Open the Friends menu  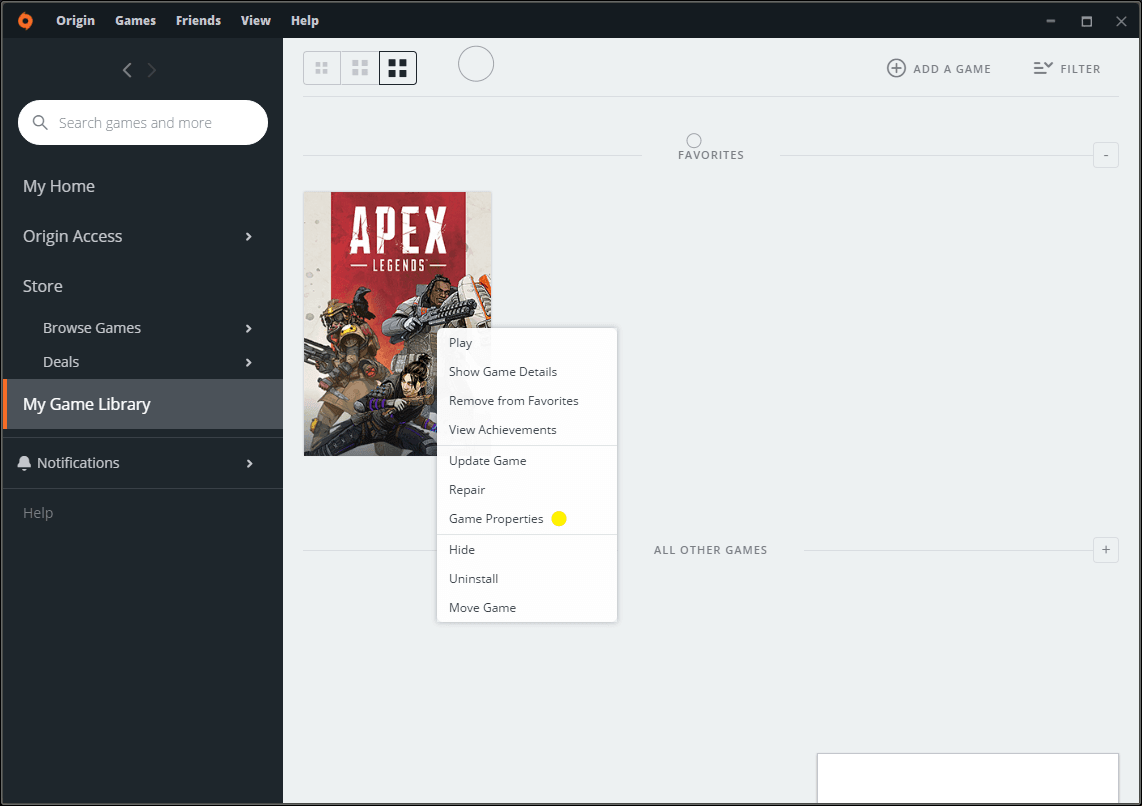point(198,20)
